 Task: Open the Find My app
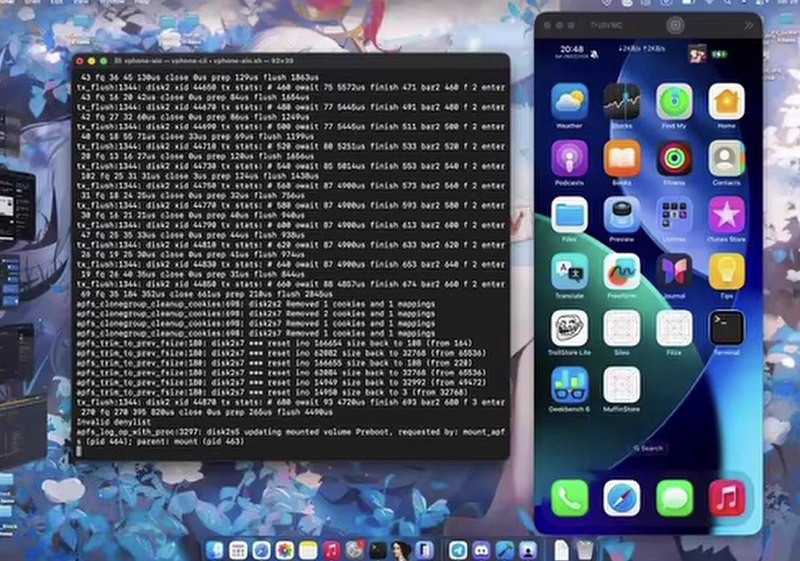[x=674, y=102]
